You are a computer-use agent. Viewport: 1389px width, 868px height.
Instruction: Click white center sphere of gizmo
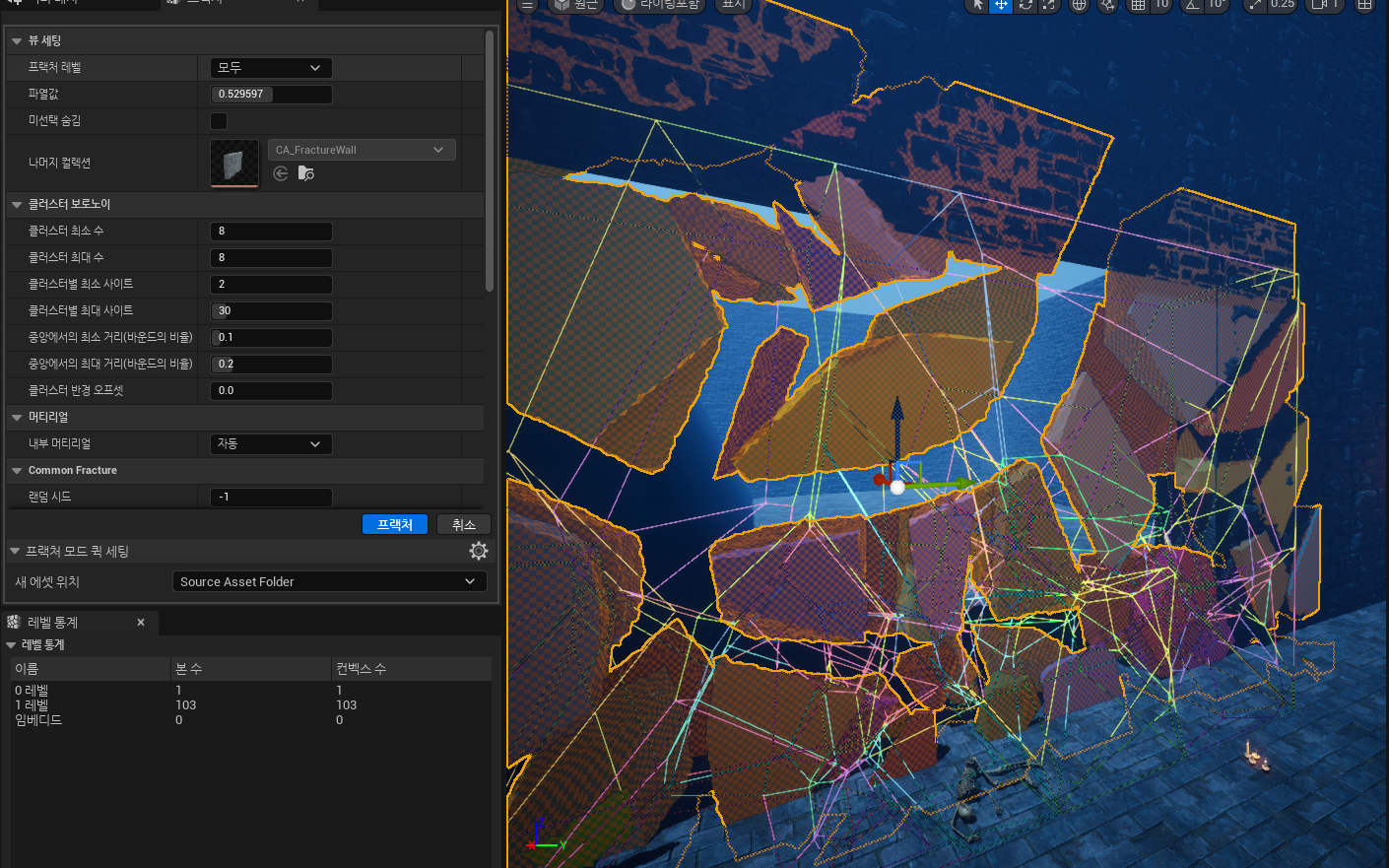click(897, 487)
